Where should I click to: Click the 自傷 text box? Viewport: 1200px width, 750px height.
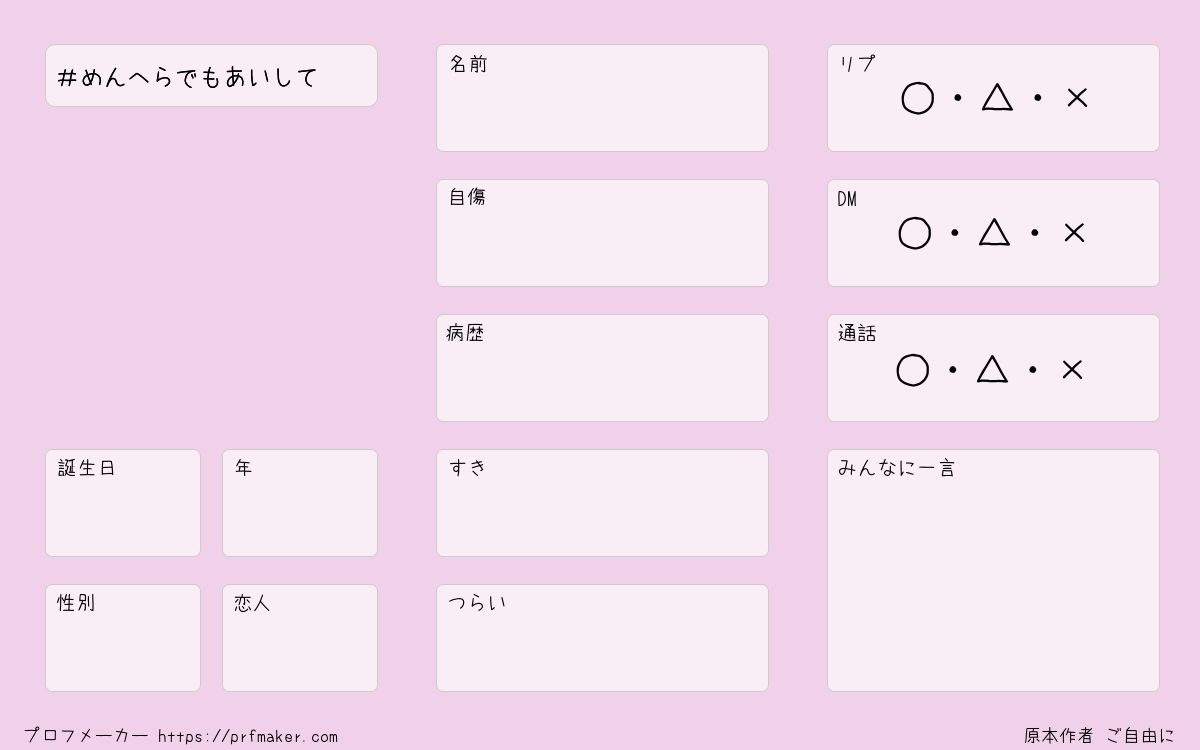click(602, 233)
